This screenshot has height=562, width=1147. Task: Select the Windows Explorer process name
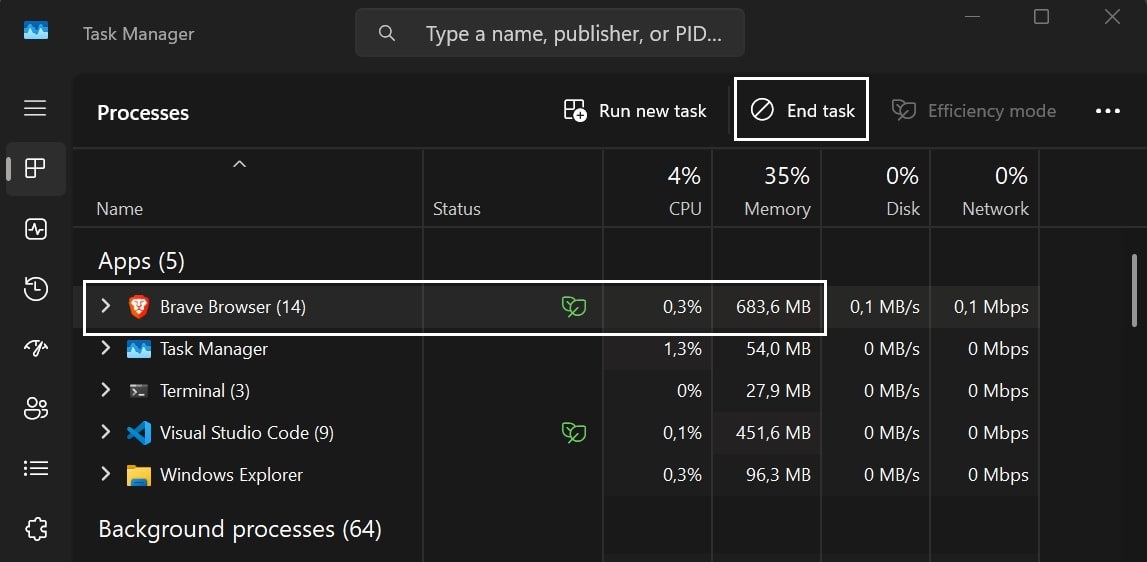tap(231, 475)
